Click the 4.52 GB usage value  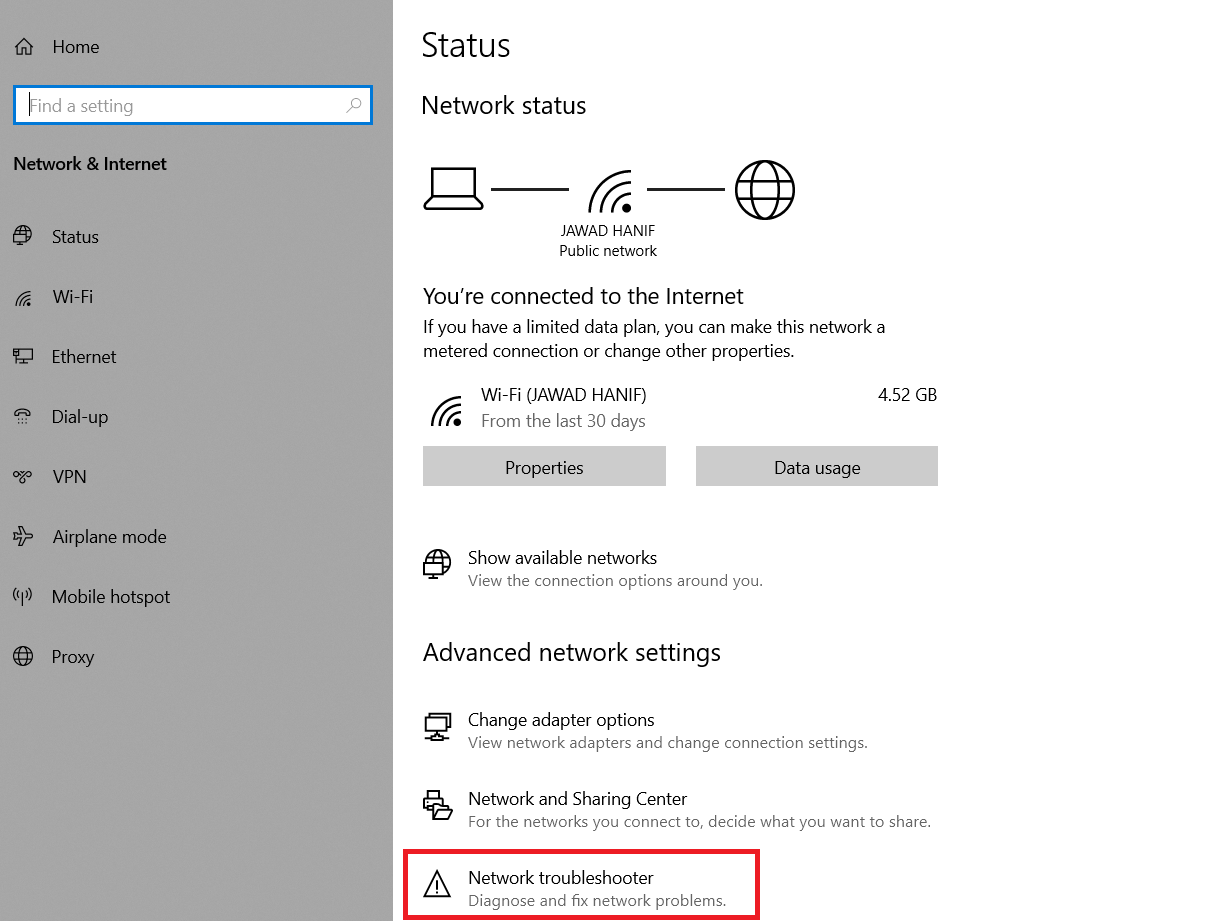[x=907, y=395]
